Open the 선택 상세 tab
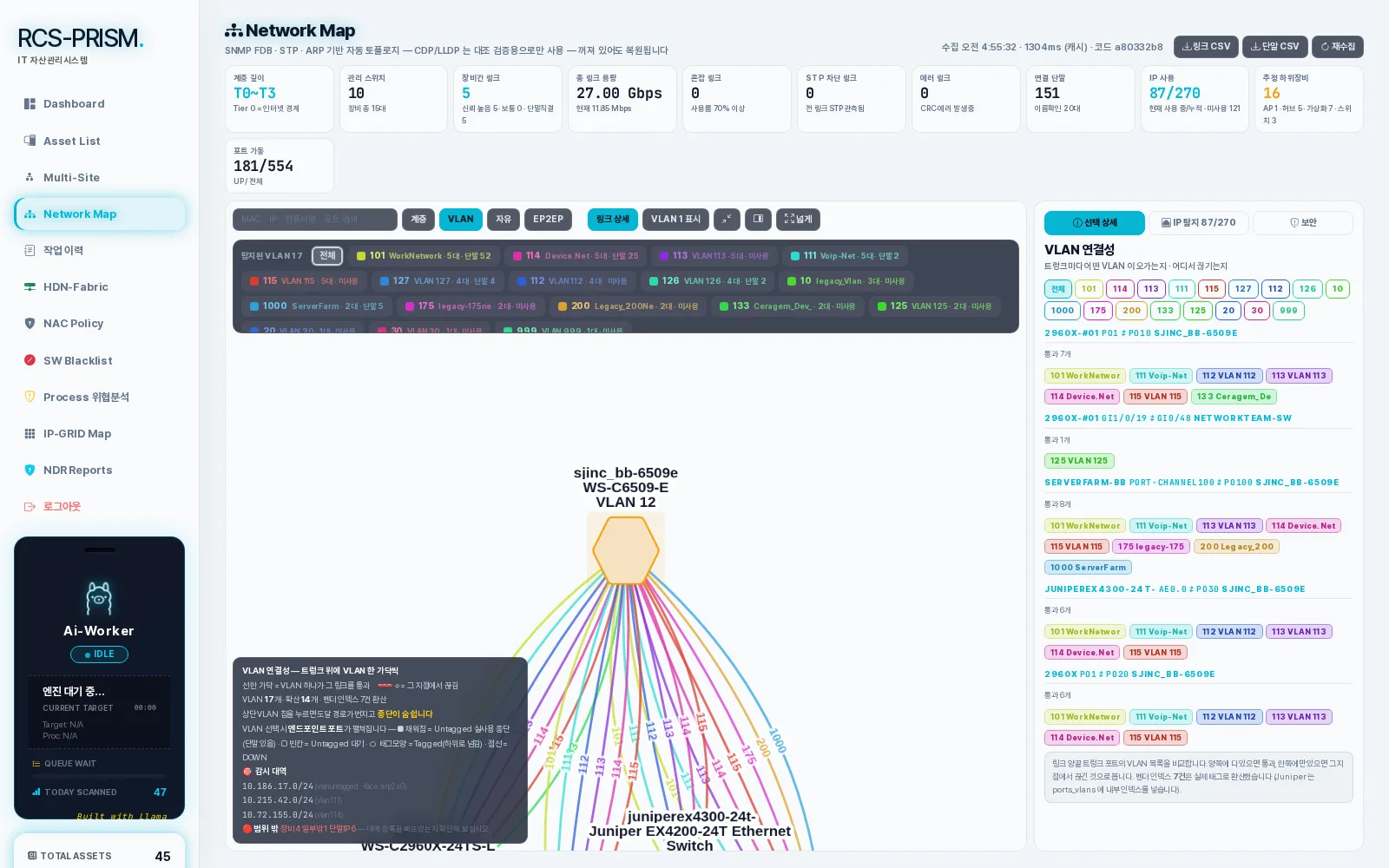Image resolution: width=1389 pixels, height=868 pixels. (1095, 223)
